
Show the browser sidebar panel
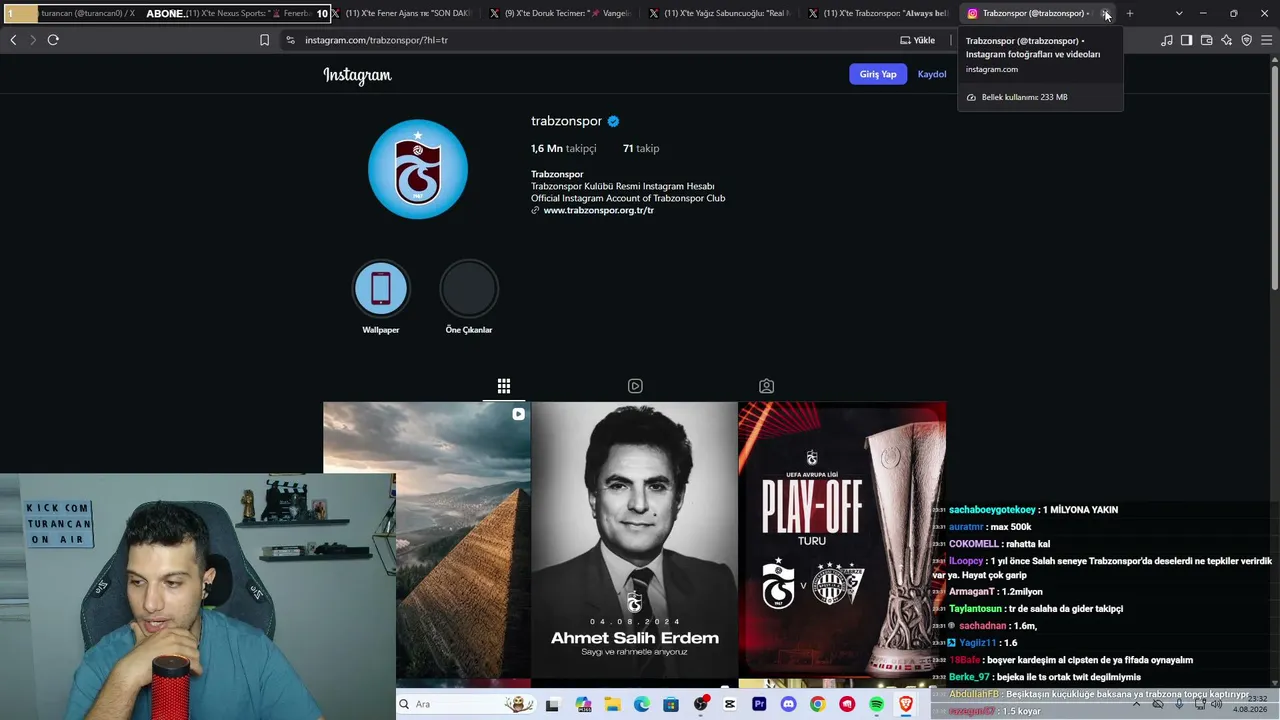pos(1187,40)
